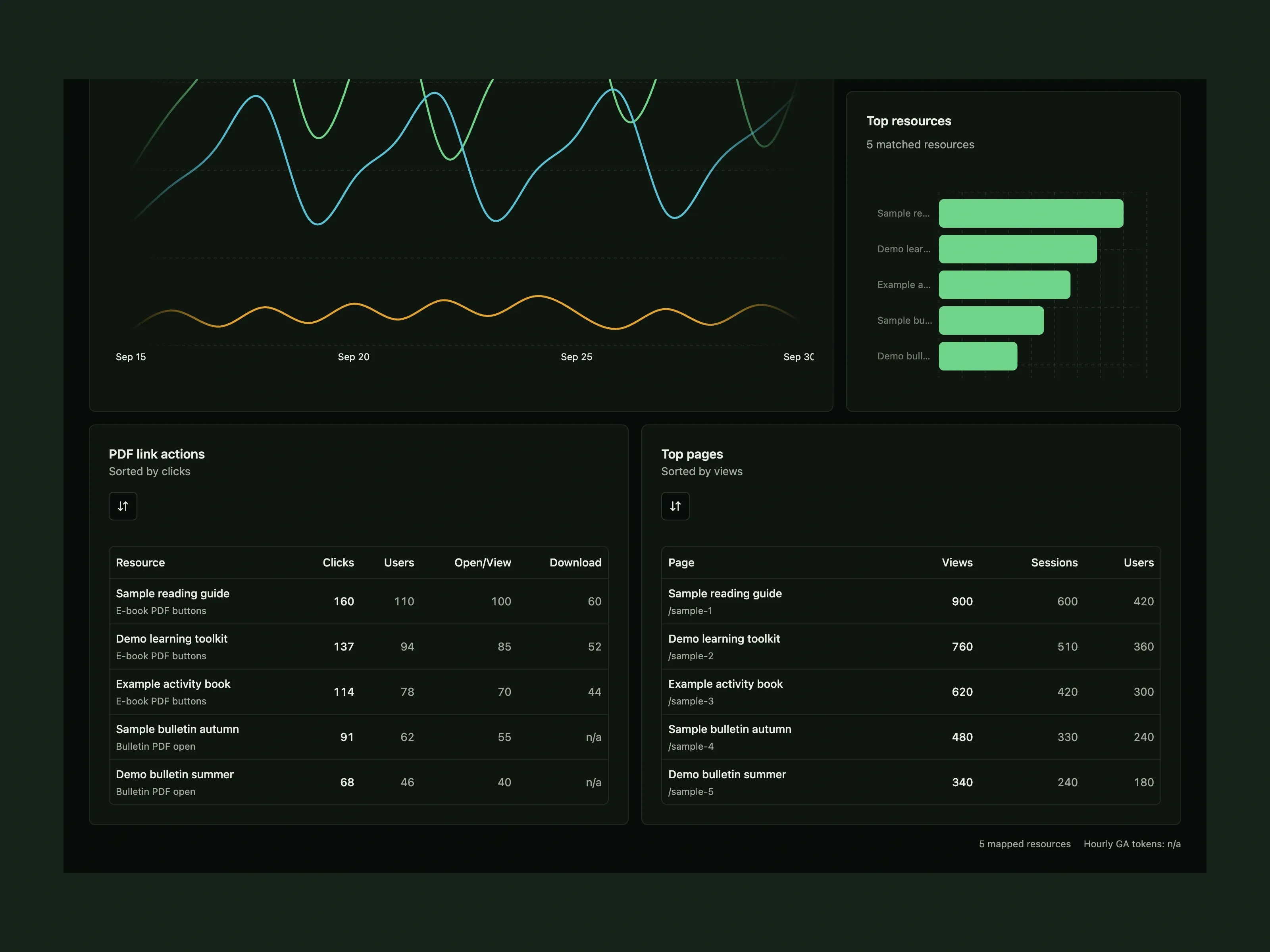Image resolution: width=1270 pixels, height=952 pixels.
Task: Click the Sessions column header
Action: point(1054,562)
